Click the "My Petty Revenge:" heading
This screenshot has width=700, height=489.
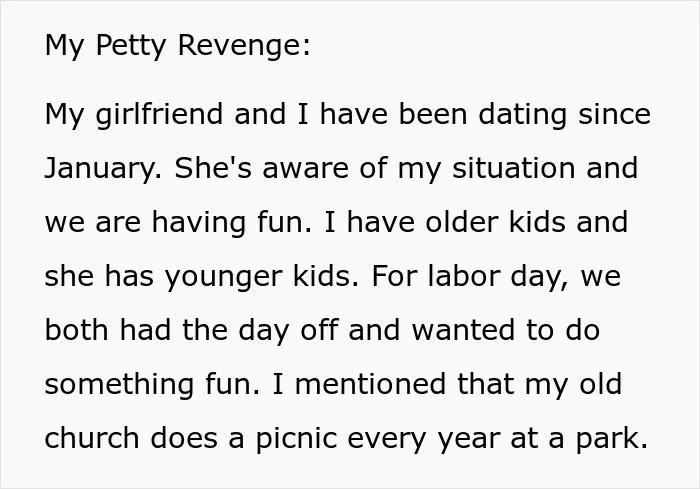tap(178, 46)
